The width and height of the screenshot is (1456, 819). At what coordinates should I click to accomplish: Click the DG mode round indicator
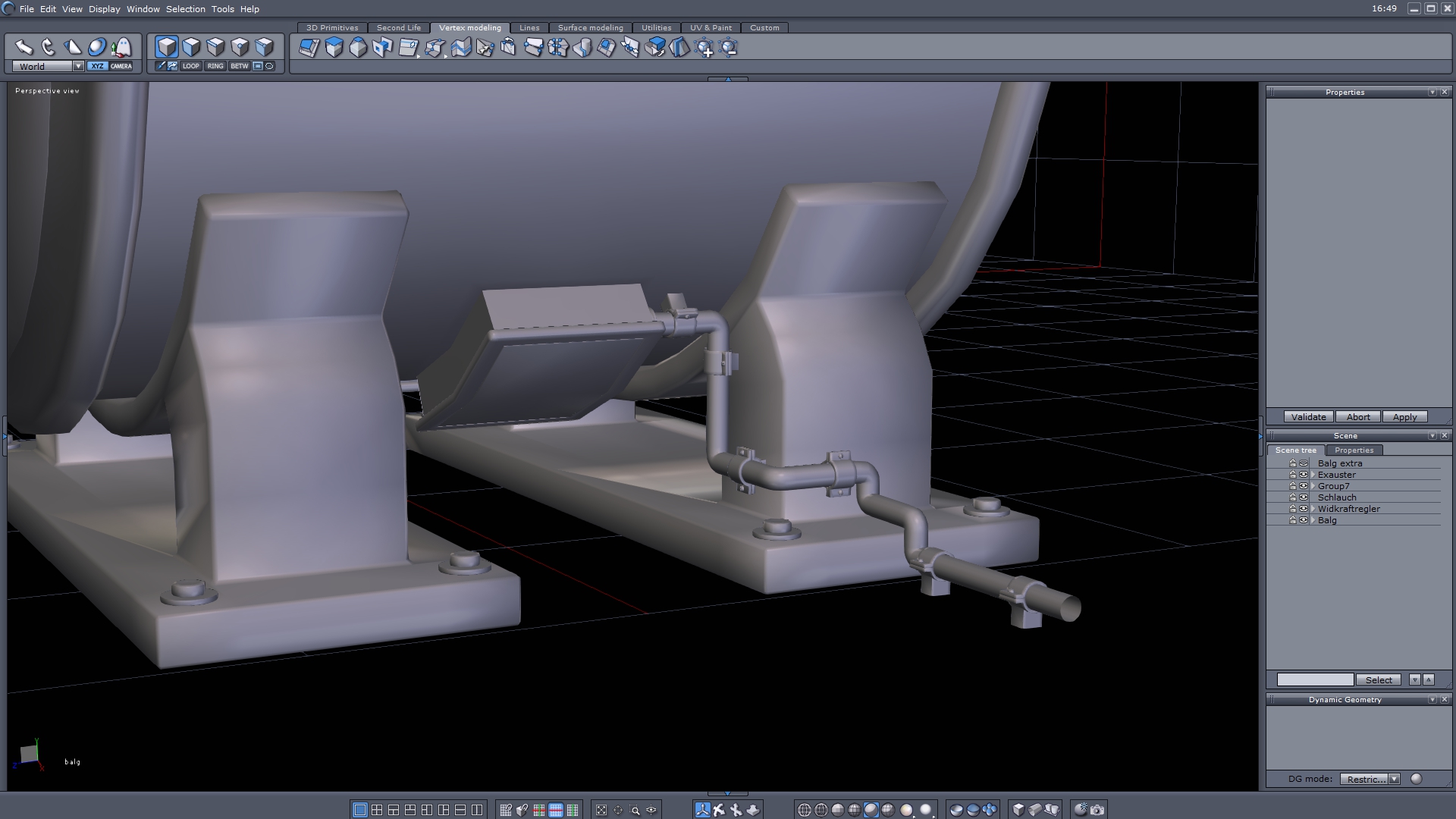tap(1416, 779)
